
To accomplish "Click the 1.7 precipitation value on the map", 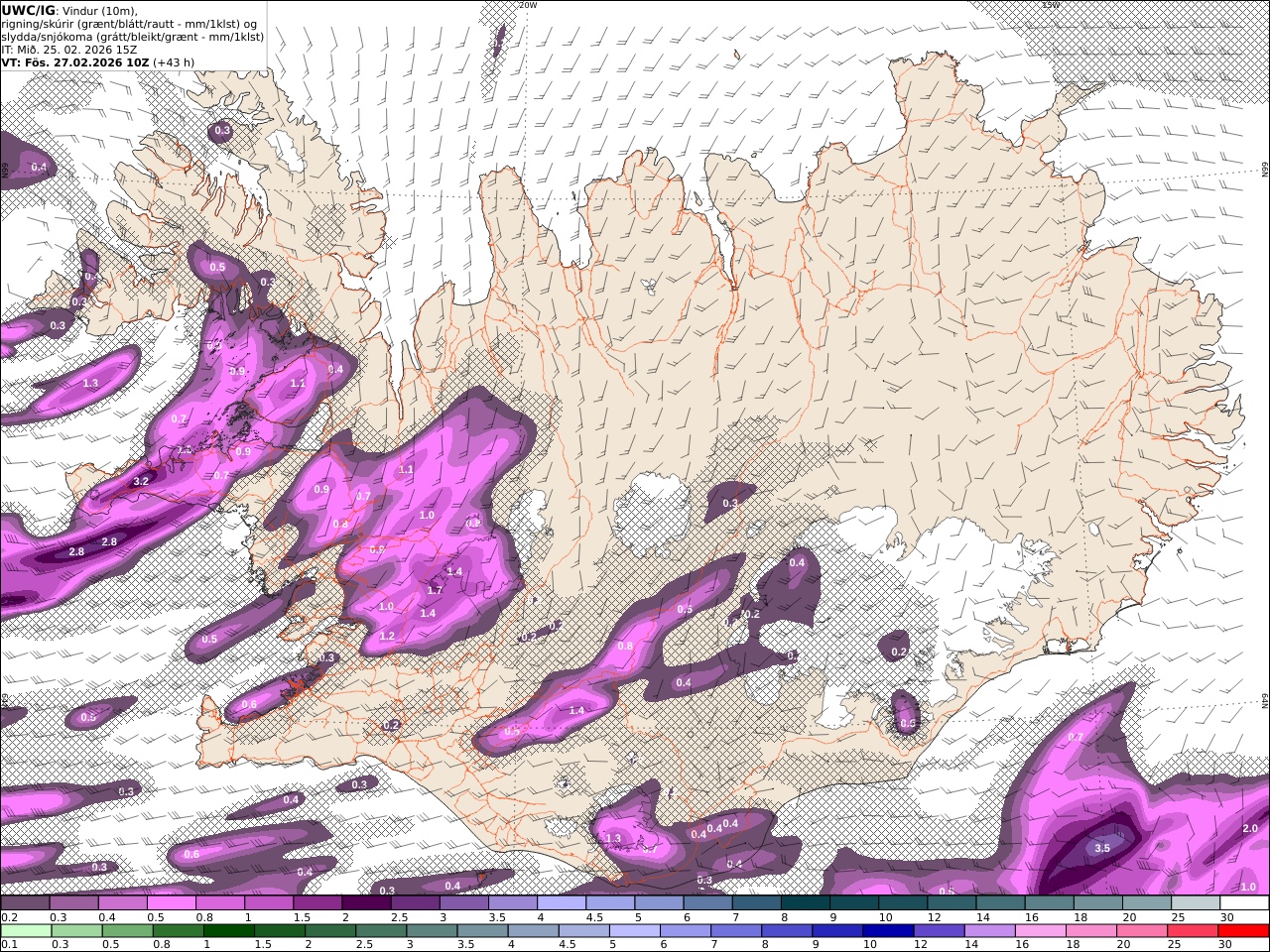I will pyautogui.click(x=434, y=591).
